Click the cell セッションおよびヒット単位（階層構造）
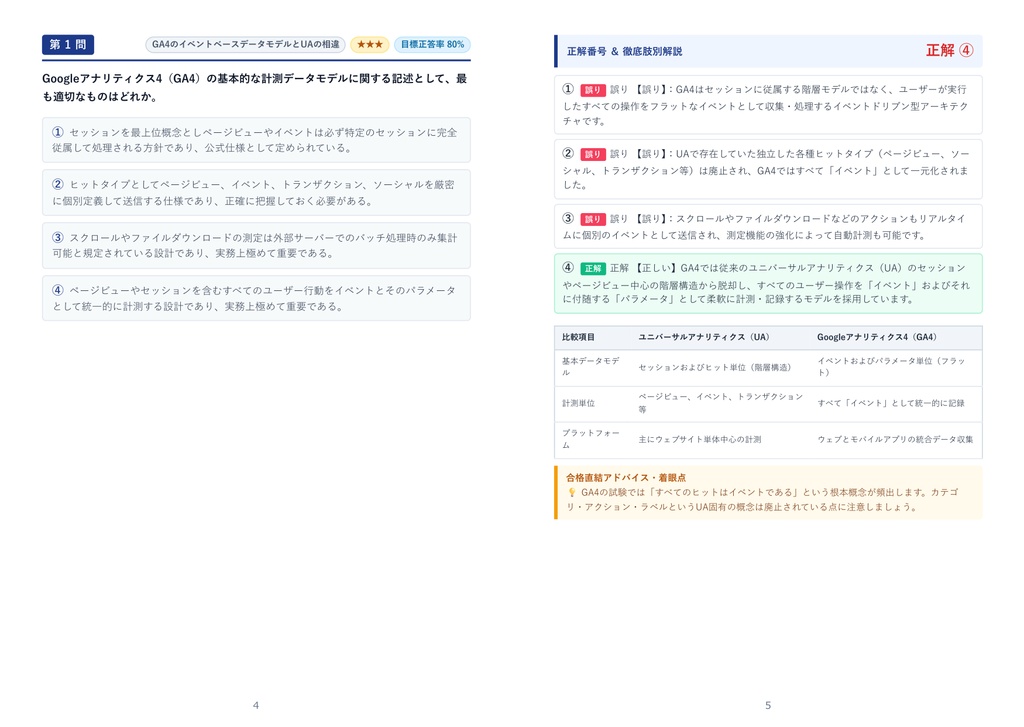1024x727 pixels. [714, 367]
